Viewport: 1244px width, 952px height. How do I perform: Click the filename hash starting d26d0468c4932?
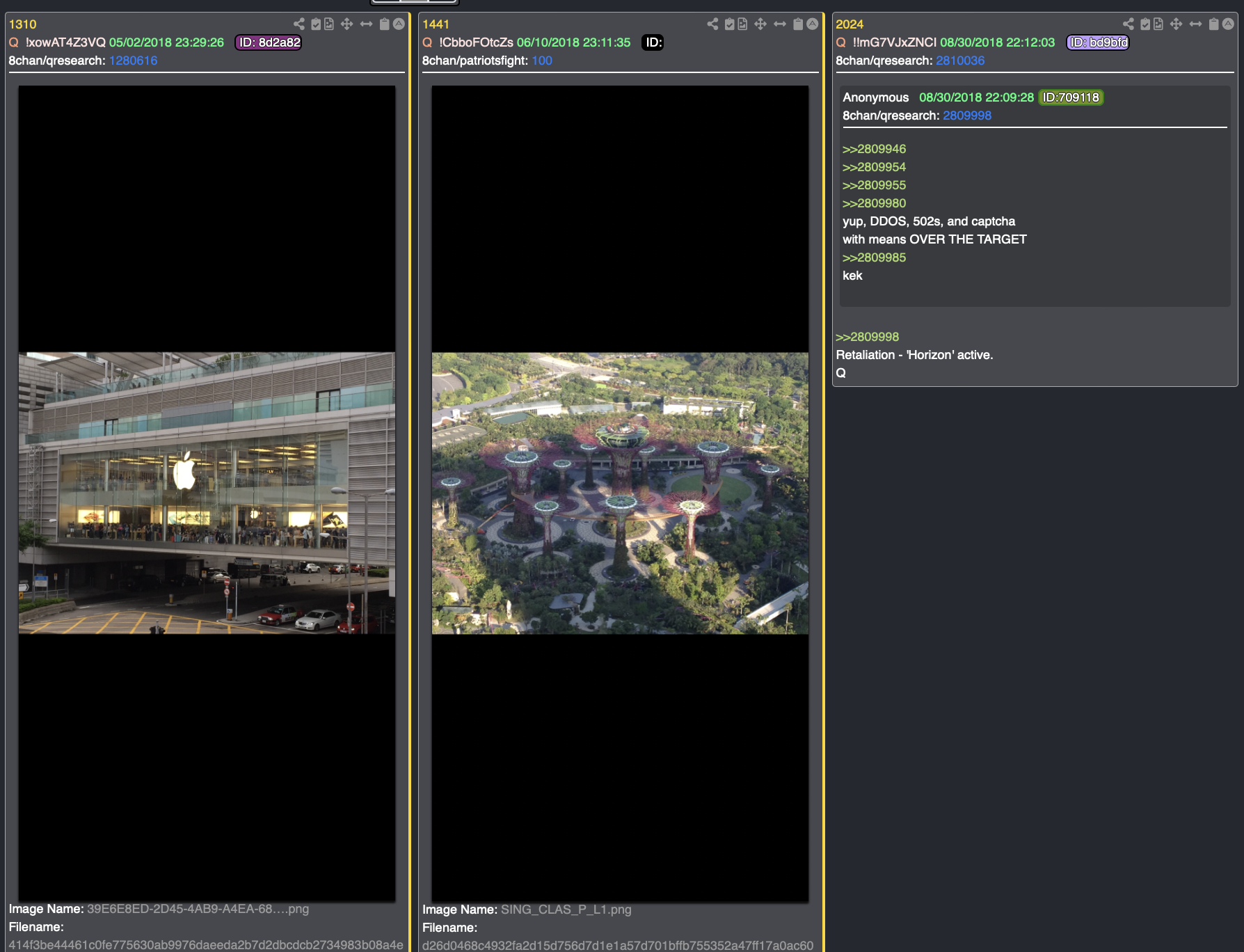click(618, 946)
